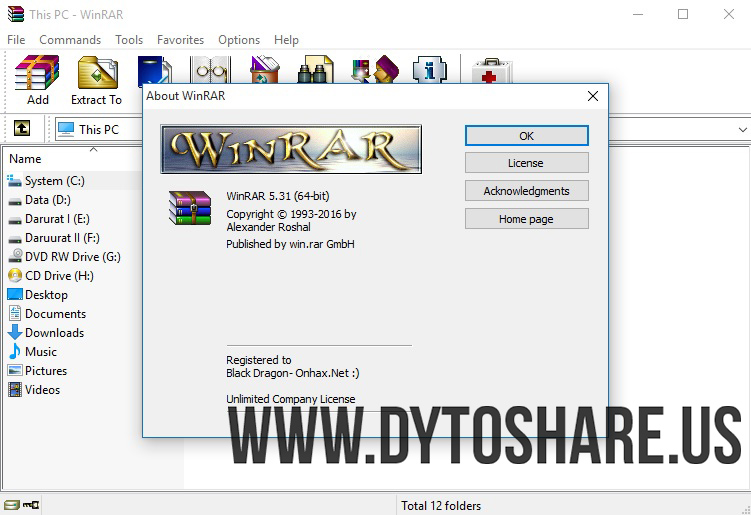Screen dimensions: 751x515
Task: Click the Find (binoculars) toolbar icon
Action: click(315, 70)
